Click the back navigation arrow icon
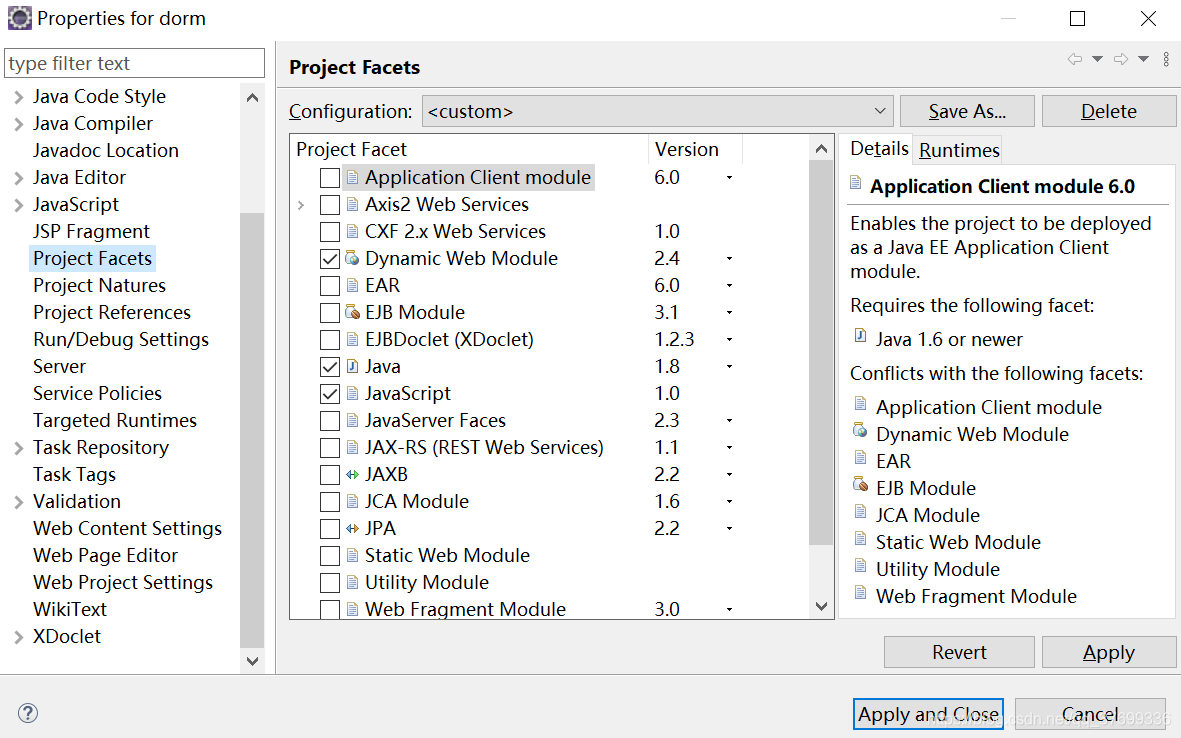1181x738 pixels. point(1075,60)
